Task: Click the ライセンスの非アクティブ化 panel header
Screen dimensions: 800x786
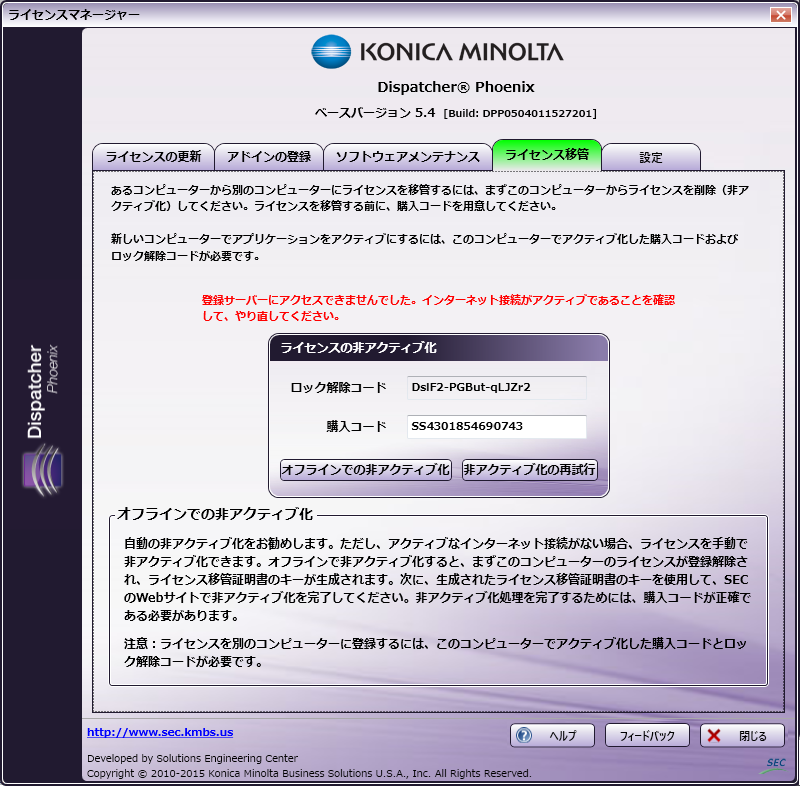Action: click(439, 348)
